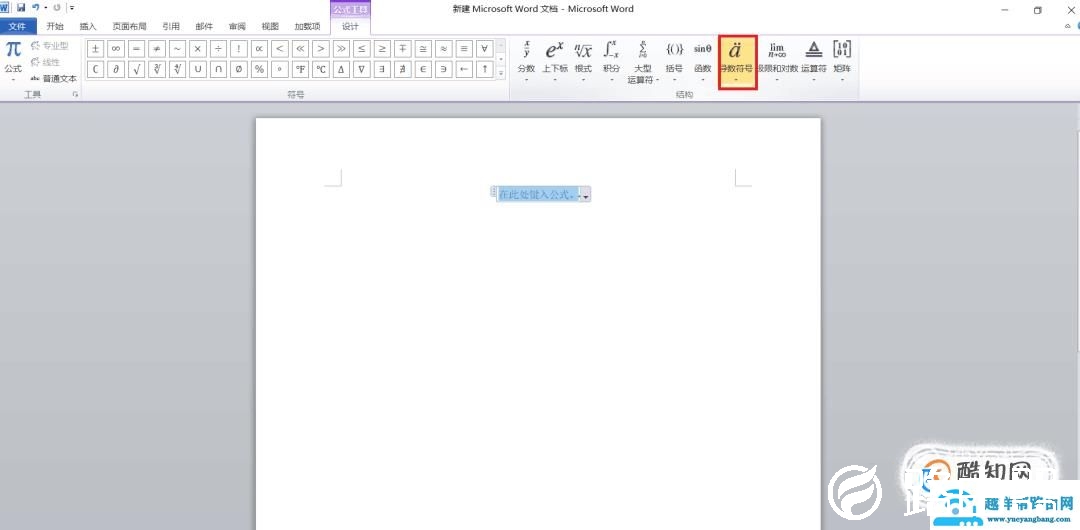
Task: Customize Quick Access Toolbar dropdown arrow
Action: coord(72,8)
